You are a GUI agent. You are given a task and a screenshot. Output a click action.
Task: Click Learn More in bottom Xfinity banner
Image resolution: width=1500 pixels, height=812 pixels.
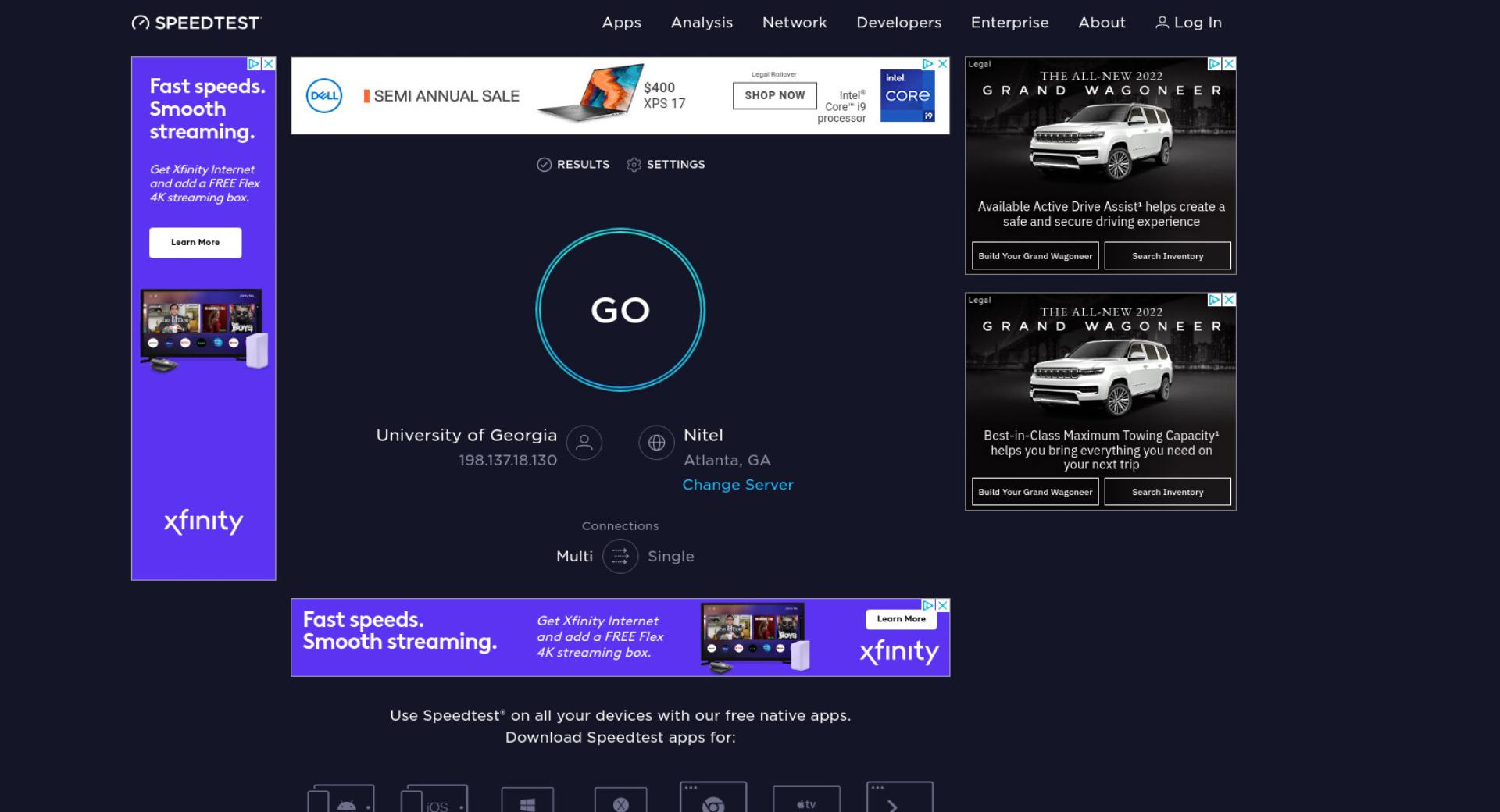pyautogui.click(x=901, y=619)
